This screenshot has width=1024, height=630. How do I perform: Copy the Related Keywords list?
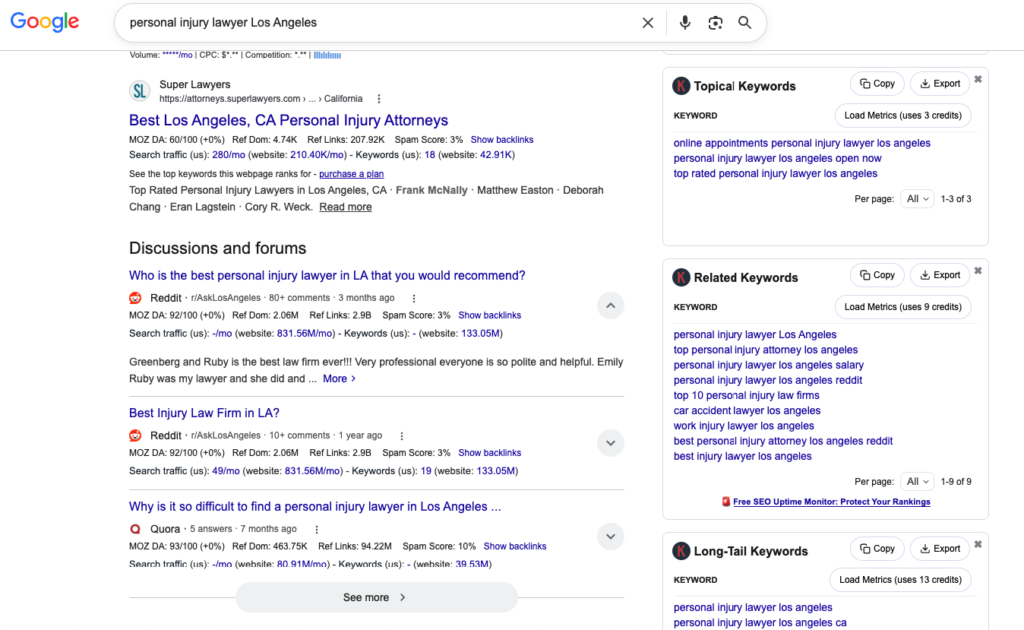coord(877,275)
